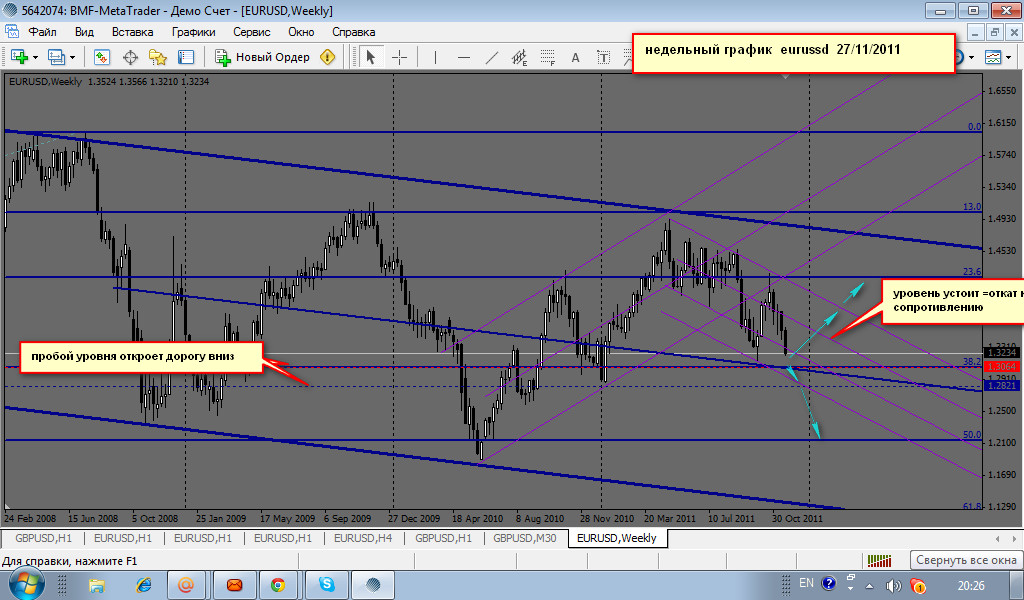This screenshot has width=1024, height=600.
Task: Click the 38.2 Fibonacci level label
Action: (972, 361)
